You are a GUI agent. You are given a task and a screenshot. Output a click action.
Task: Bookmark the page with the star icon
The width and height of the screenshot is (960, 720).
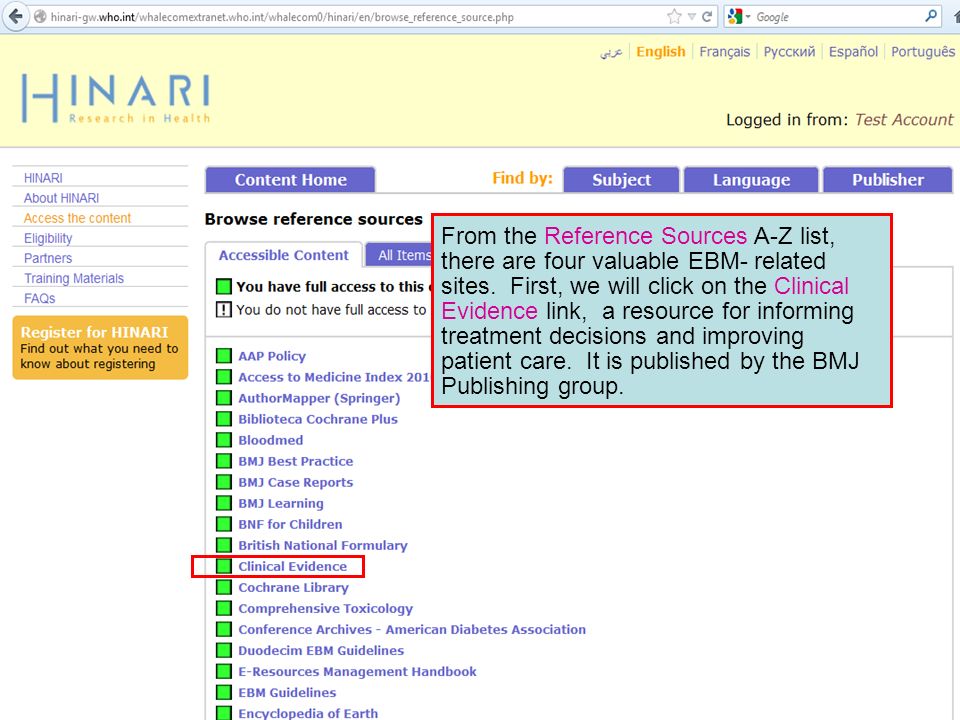tap(674, 17)
